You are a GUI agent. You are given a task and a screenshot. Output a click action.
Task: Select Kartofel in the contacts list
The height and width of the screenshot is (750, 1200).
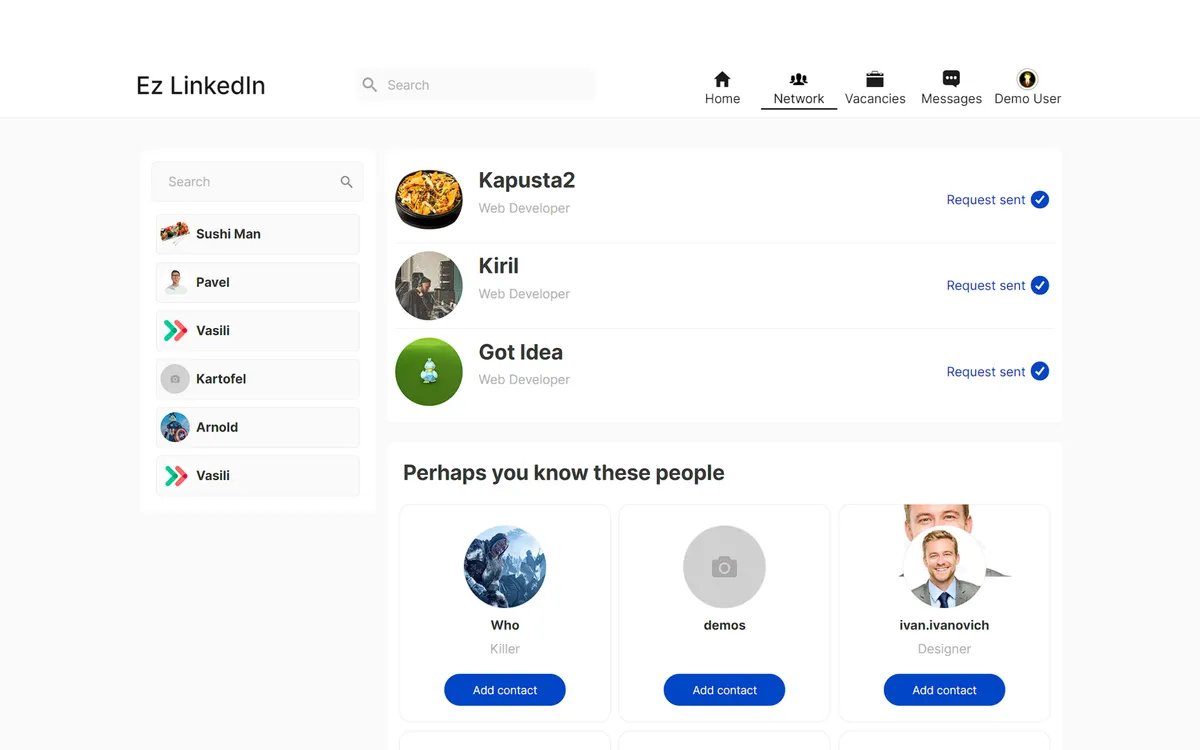point(257,379)
